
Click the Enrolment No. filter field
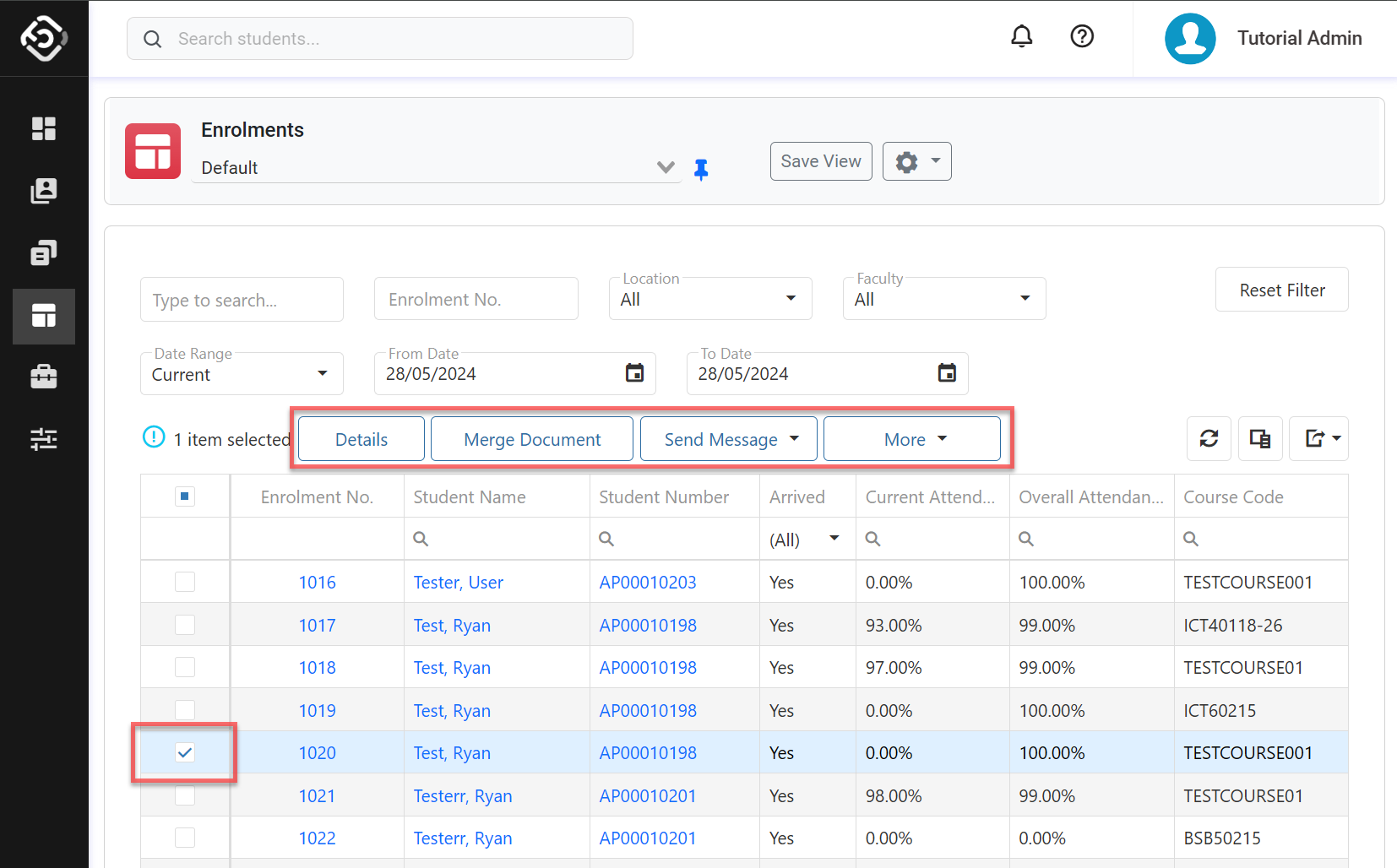point(476,299)
